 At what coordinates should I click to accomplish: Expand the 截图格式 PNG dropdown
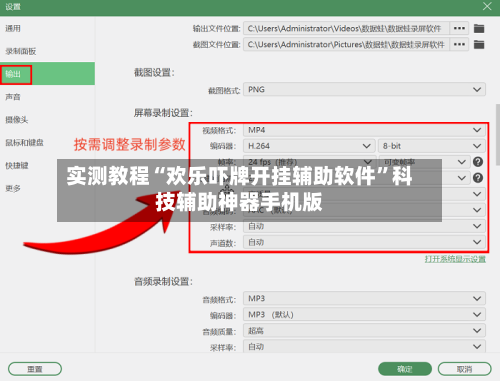click(x=364, y=90)
